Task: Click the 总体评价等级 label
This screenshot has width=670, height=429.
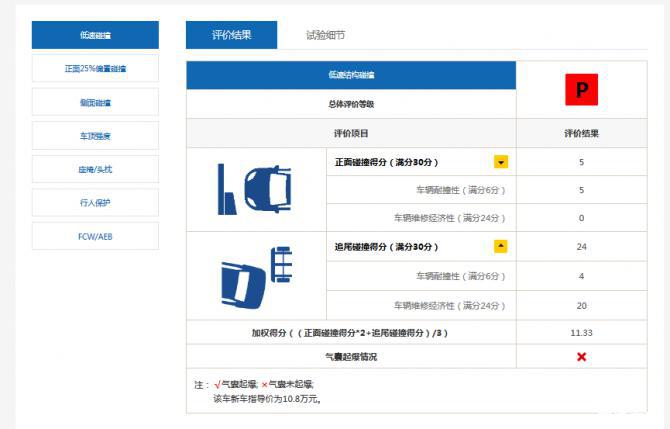Action: (x=351, y=104)
